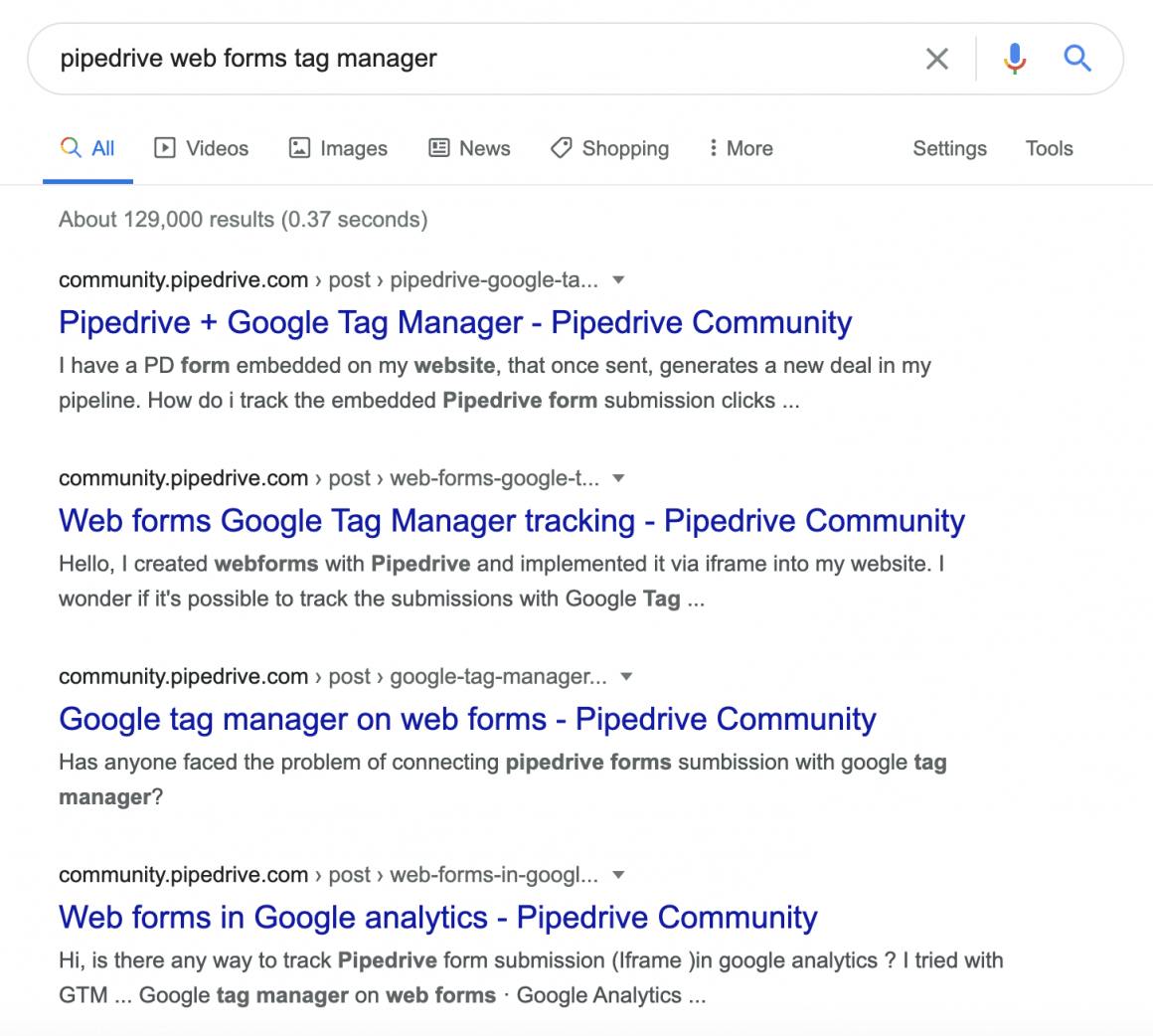Image resolution: width=1153 pixels, height=1036 pixels.
Task: Open "Web forms Google Tag Manager tracking" result
Action: [512, 520]
